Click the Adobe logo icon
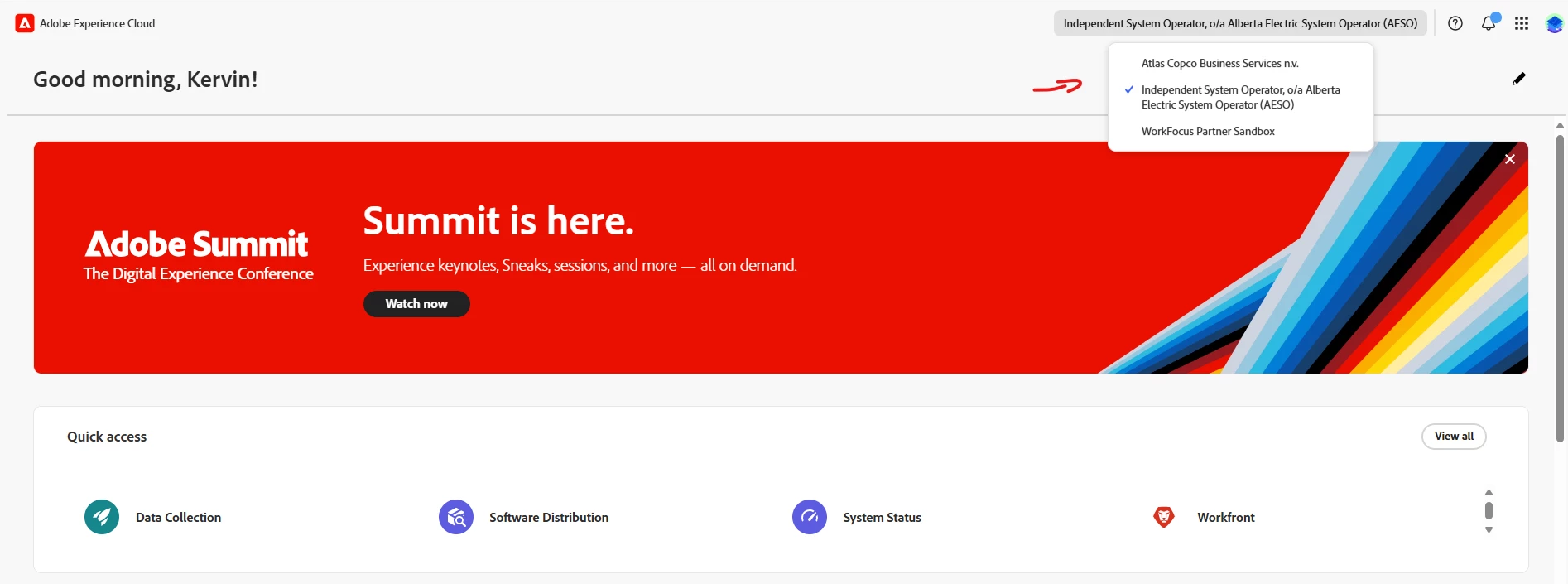The image size is (1568, 584). [25, 23]
